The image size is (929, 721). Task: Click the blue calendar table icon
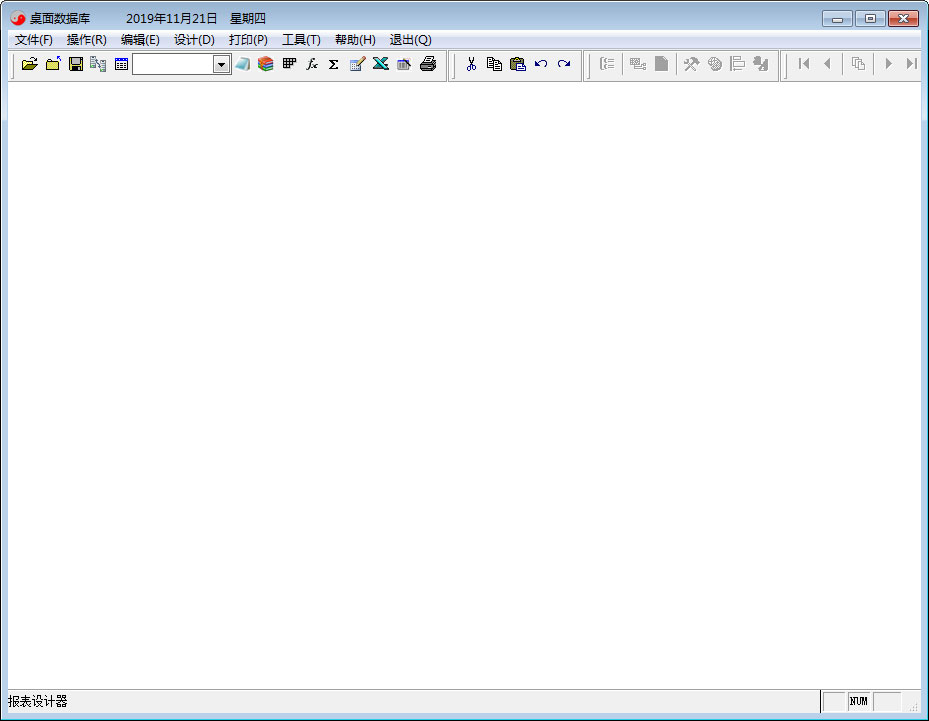pyautogui.click(x=121, y=64)
